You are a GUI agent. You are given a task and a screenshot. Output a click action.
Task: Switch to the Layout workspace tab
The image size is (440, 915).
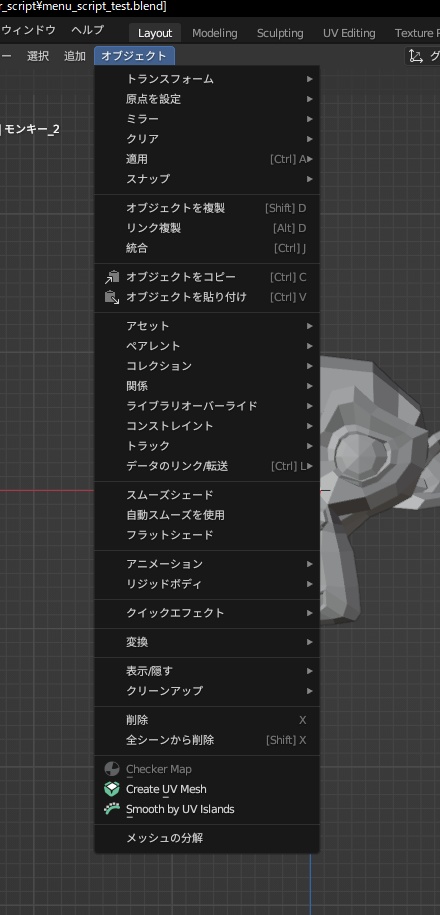tap(155, 33)
